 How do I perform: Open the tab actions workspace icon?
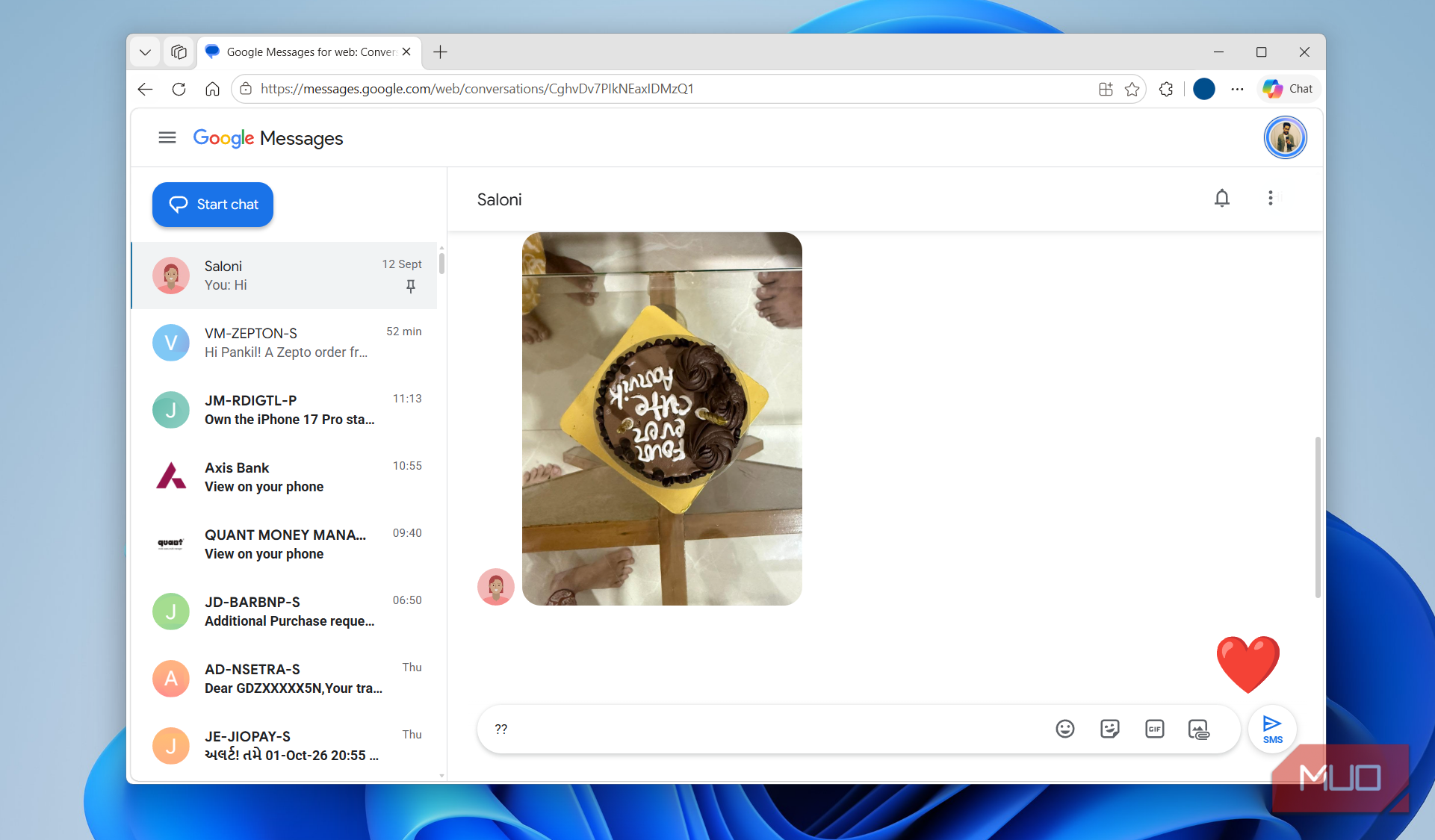(179, 52)
